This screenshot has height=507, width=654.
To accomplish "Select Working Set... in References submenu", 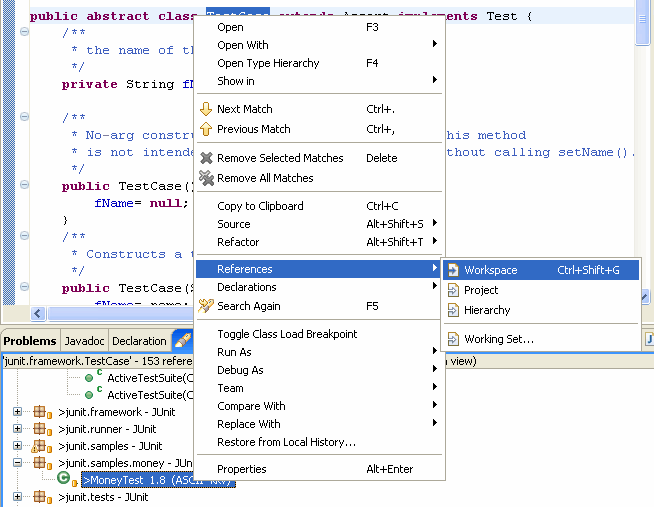I will click(x=541, y=339).
